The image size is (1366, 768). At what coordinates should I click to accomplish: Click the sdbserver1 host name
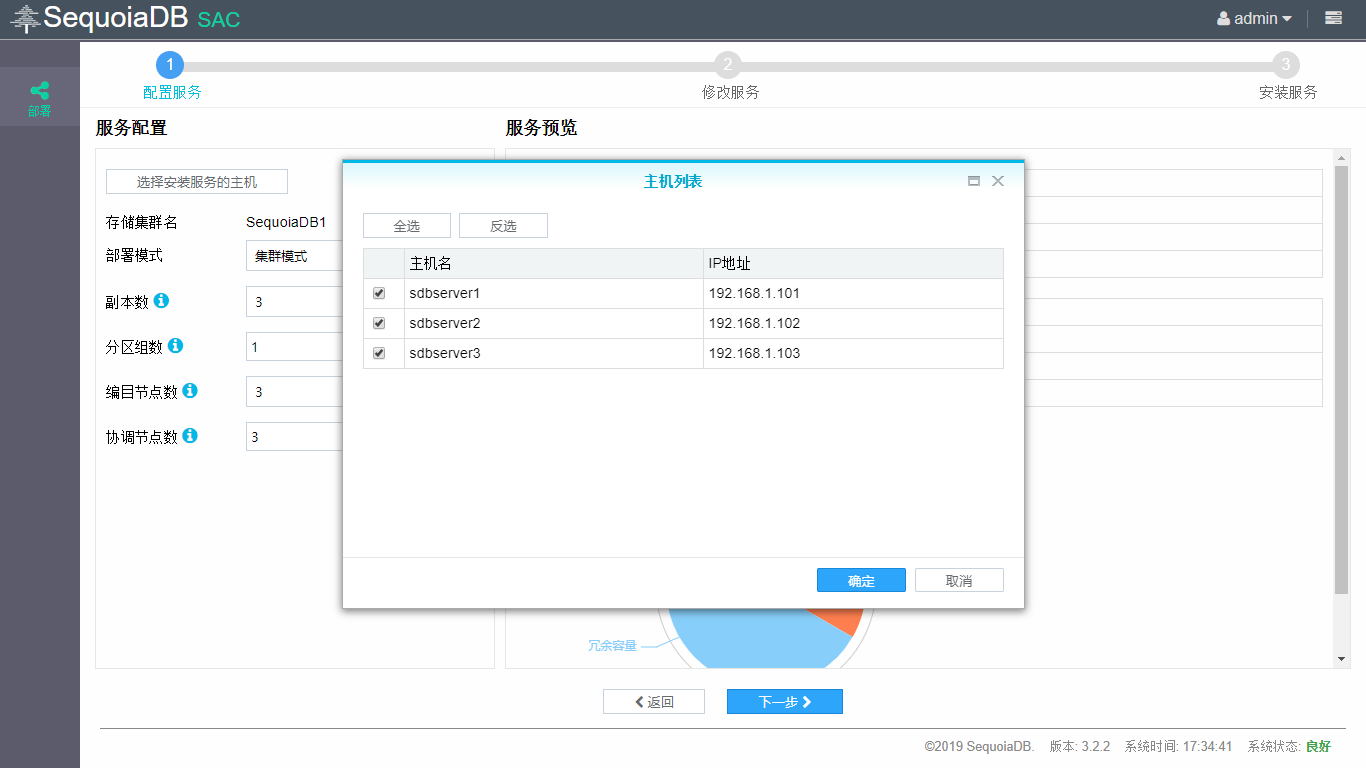pos(445,293)
